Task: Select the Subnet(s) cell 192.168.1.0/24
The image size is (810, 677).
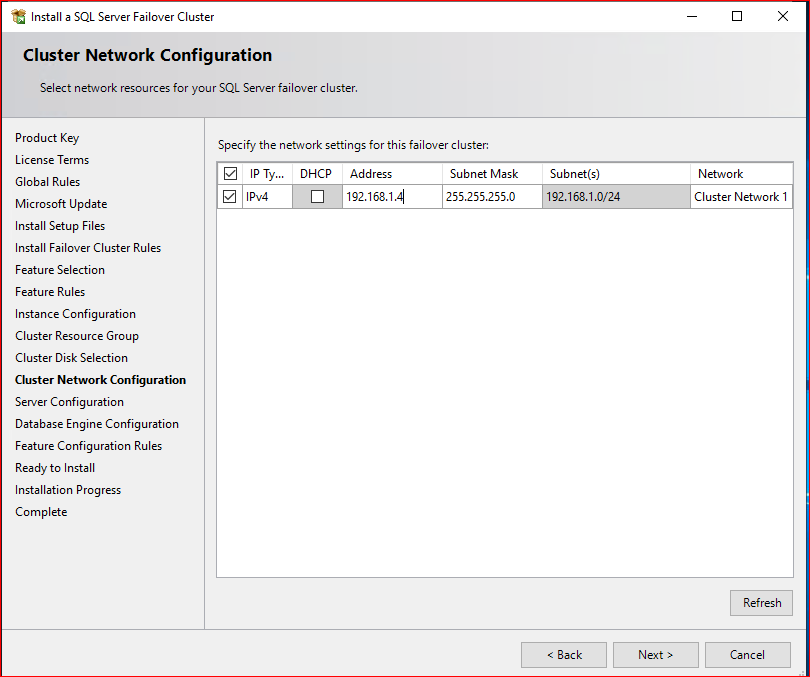Action: point(616,197)
